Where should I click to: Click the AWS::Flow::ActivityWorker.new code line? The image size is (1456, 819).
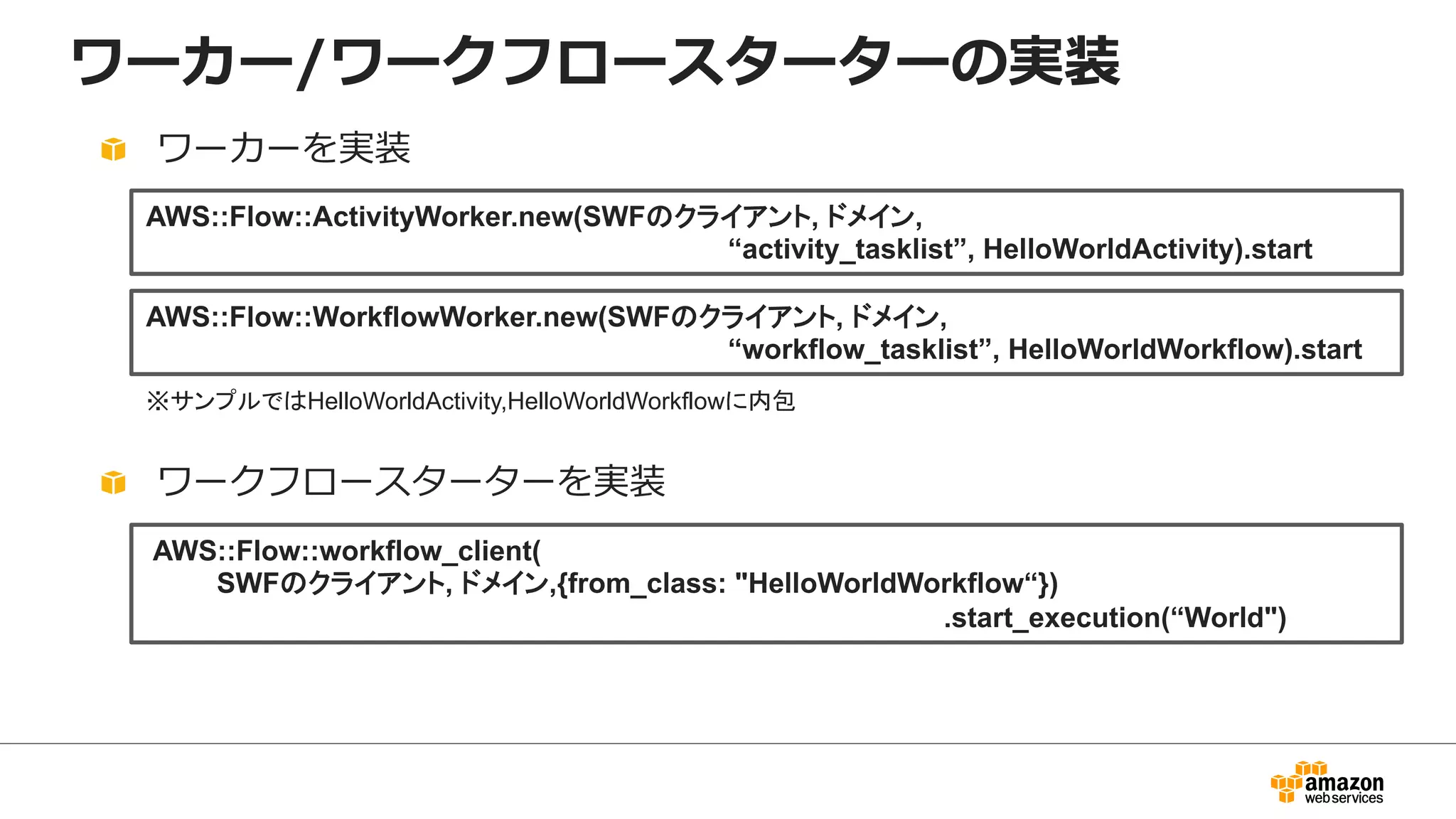534,217
